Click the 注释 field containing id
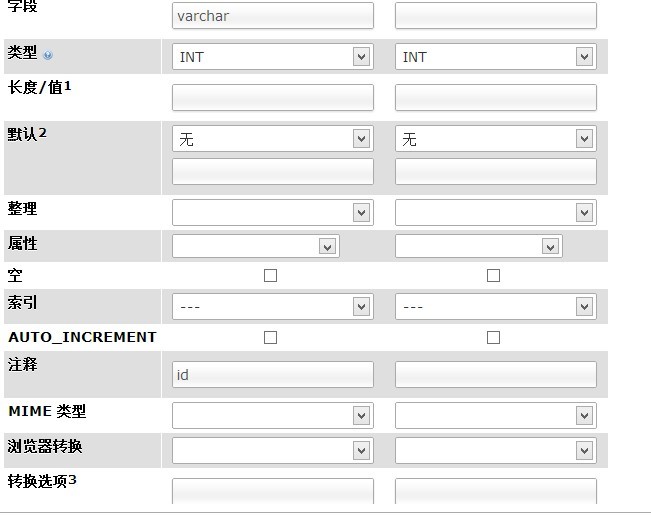 point(273,374)
